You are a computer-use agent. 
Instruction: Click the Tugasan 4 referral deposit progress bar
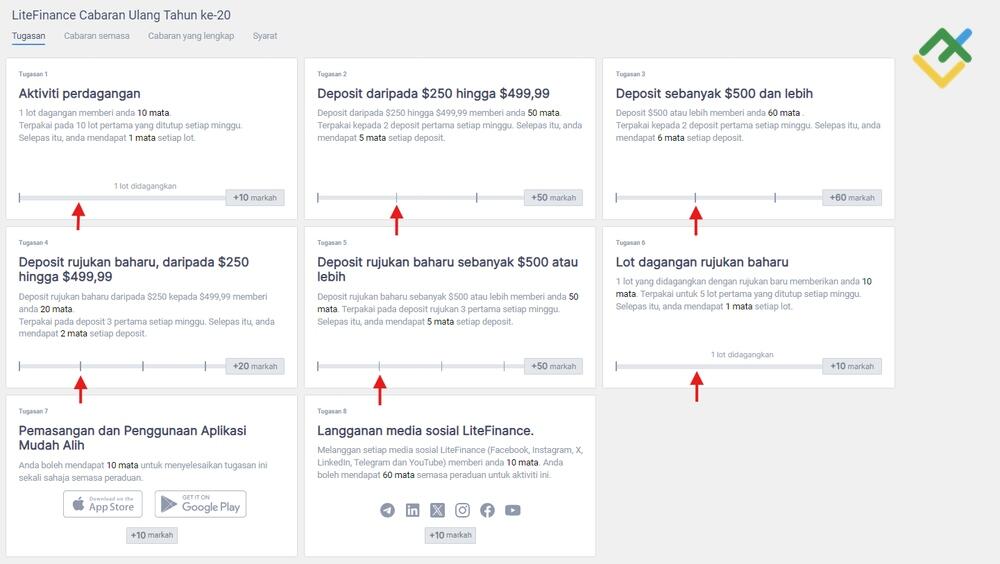click(122, 366)
